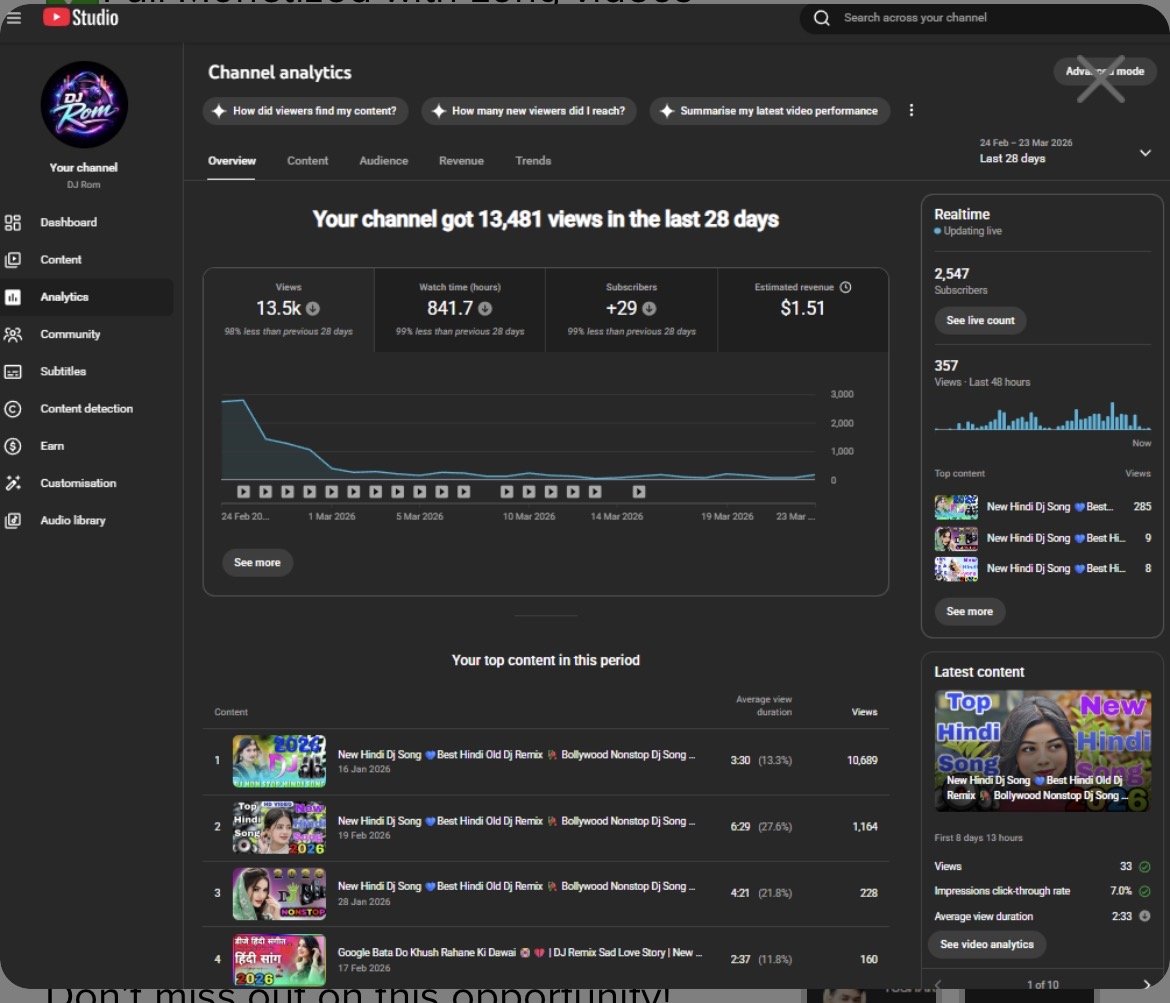This screenshot has width=1170, height=1003.
Task: Click the '10,689' views value
Action: pos(862,760)
